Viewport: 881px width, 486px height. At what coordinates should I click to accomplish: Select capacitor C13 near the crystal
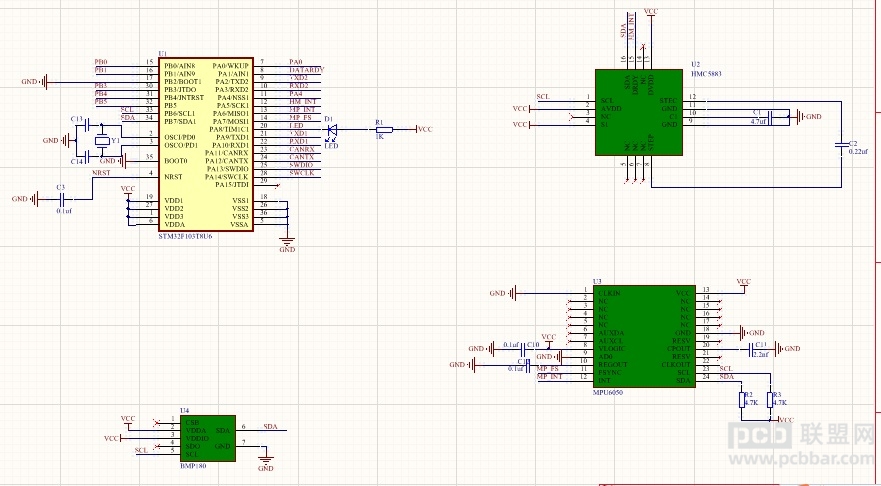[x=88, y=126]
